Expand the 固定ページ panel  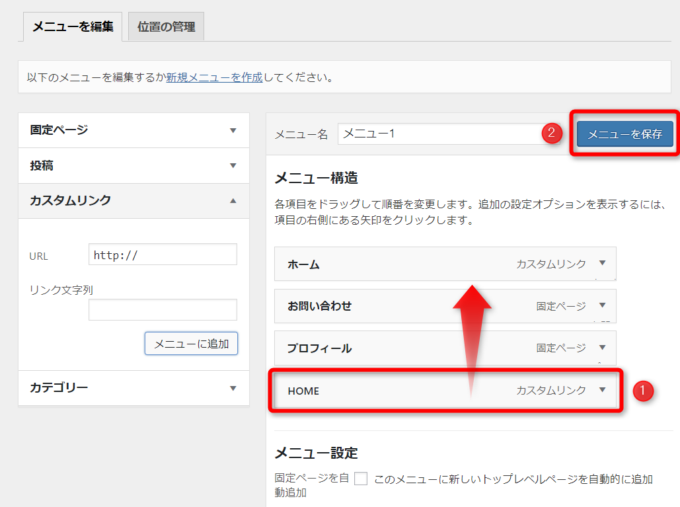pyautogui.click(x=233, y=130)
